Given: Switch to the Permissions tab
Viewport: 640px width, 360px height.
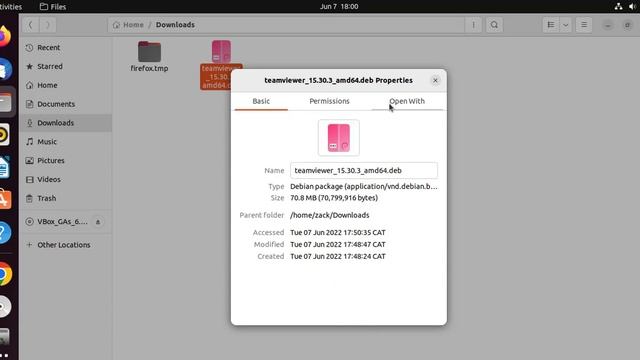Looking at the screenshot, I should click(329, 101).
